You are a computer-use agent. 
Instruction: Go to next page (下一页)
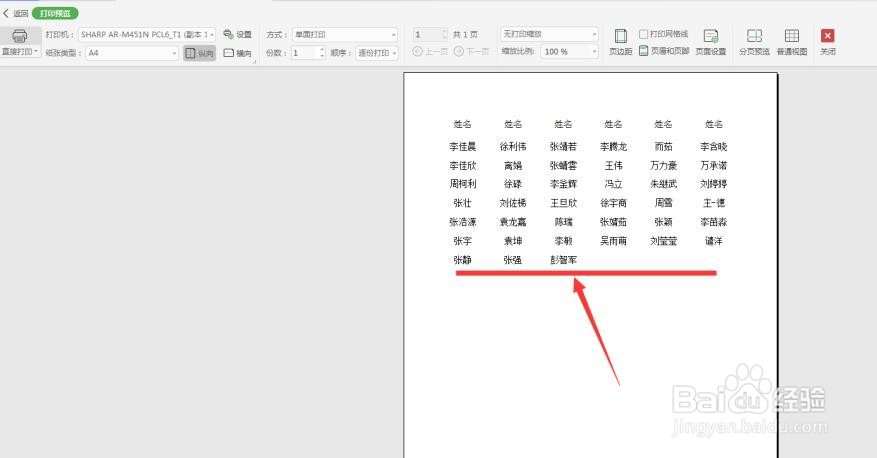point(471,51)
